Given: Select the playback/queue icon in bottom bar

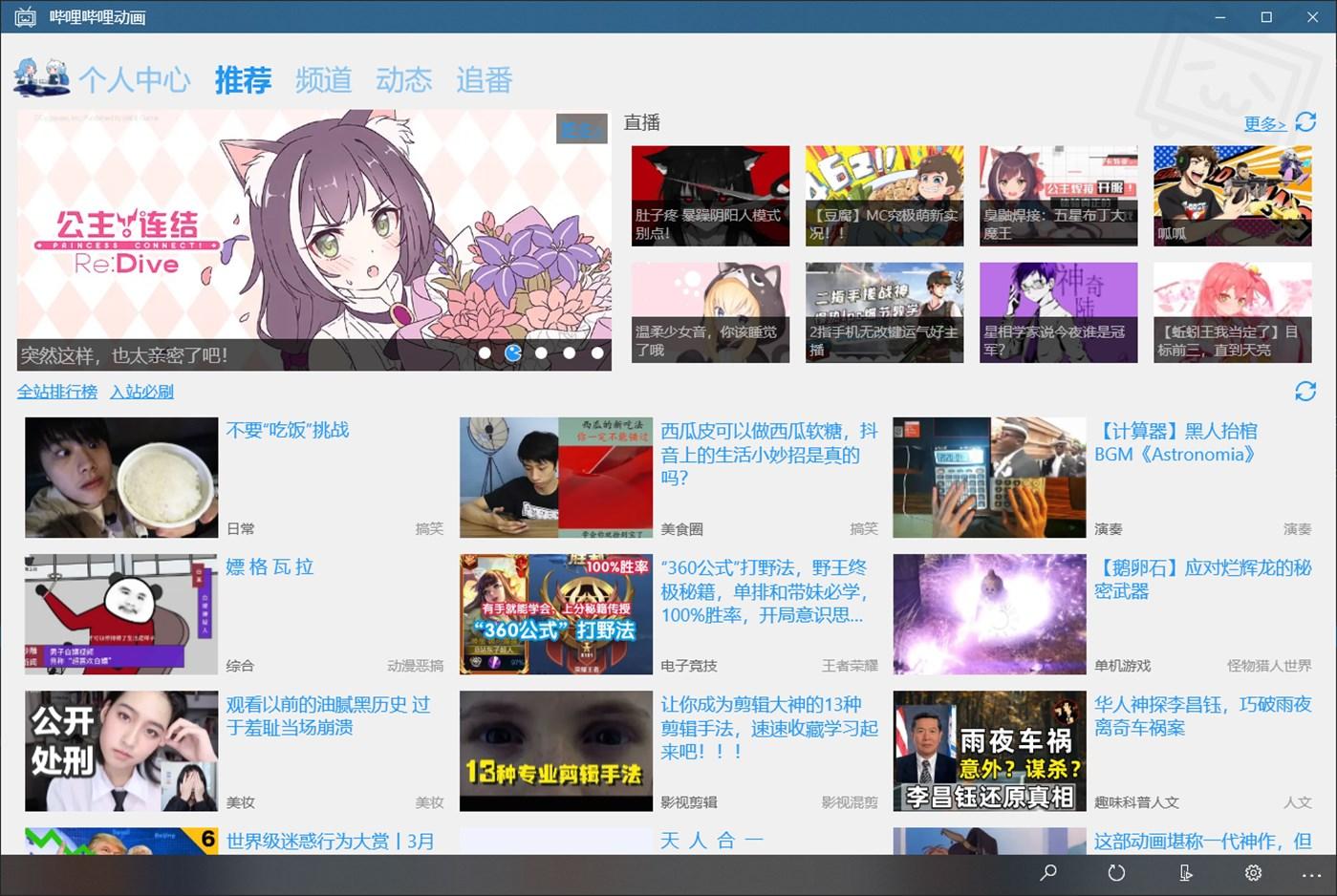Looking at the screenshot, I should (x=1185, y=872).
